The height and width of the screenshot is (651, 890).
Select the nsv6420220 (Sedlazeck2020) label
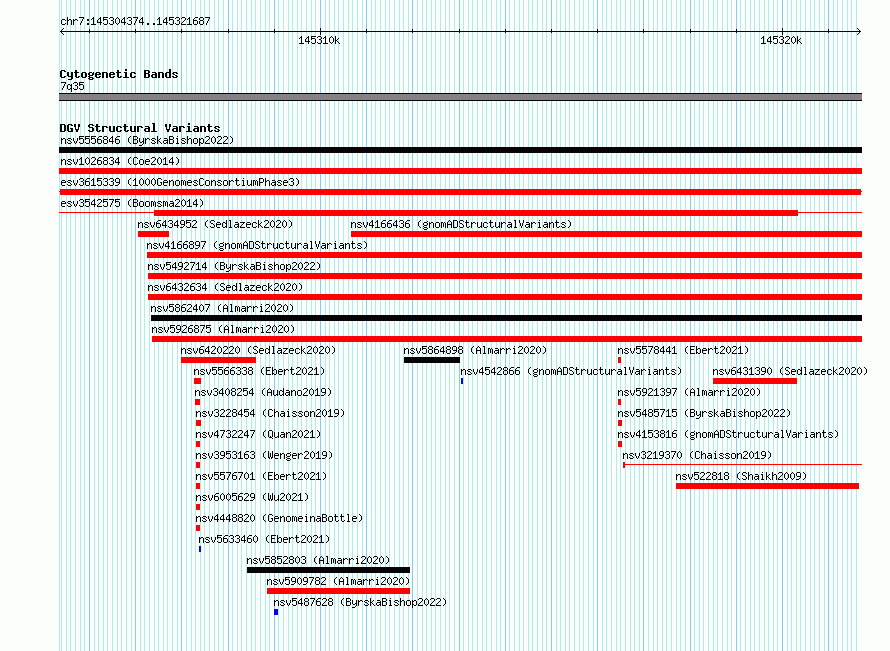click(258, 350)
